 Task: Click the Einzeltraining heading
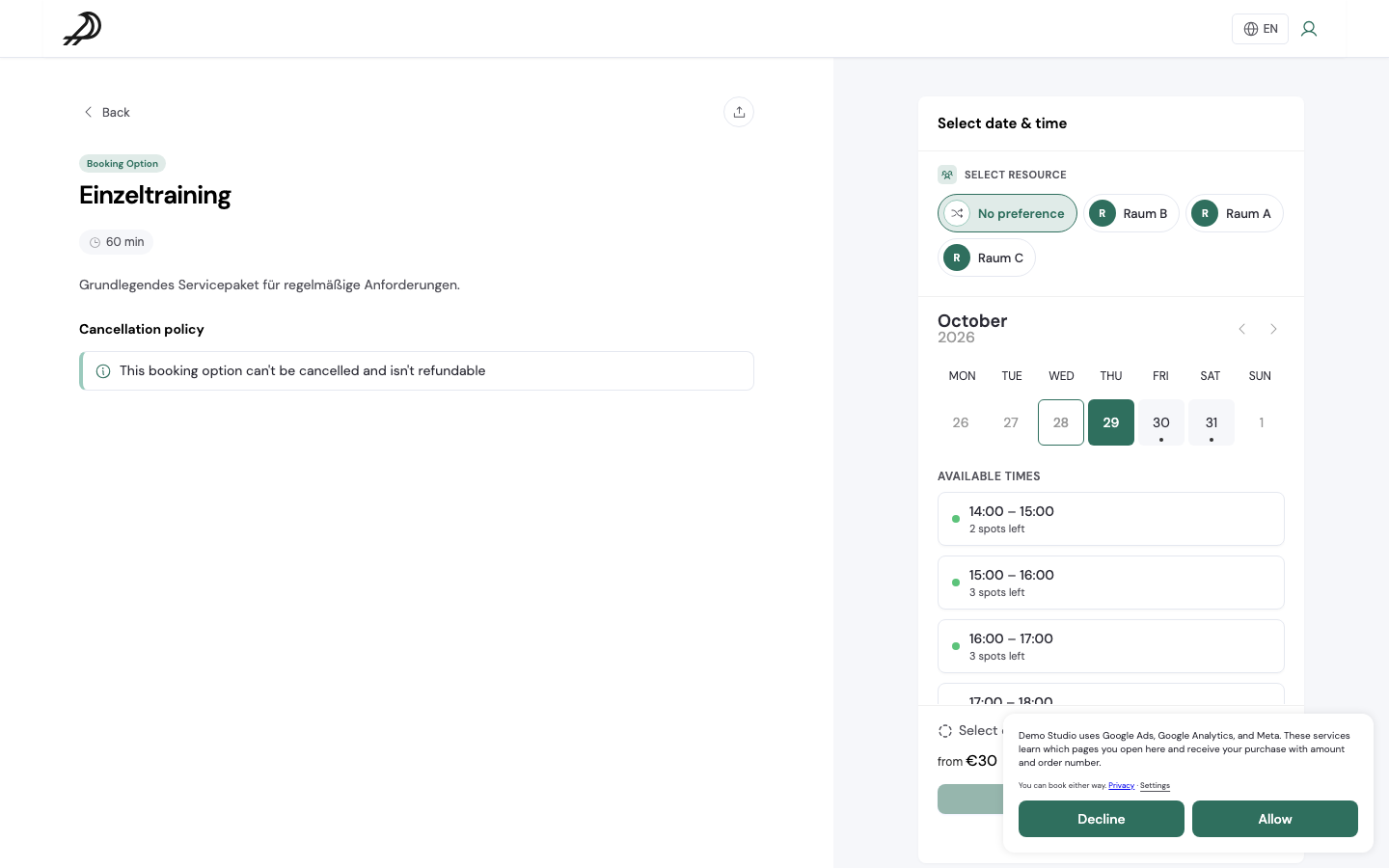(x=155, y=195)
